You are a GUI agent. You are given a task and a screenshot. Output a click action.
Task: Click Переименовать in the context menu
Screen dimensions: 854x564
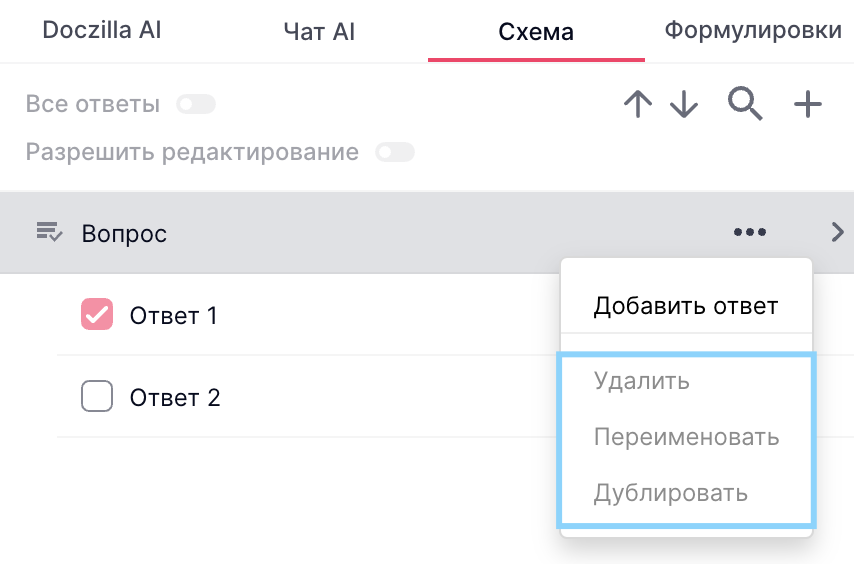tap(686, 437)
